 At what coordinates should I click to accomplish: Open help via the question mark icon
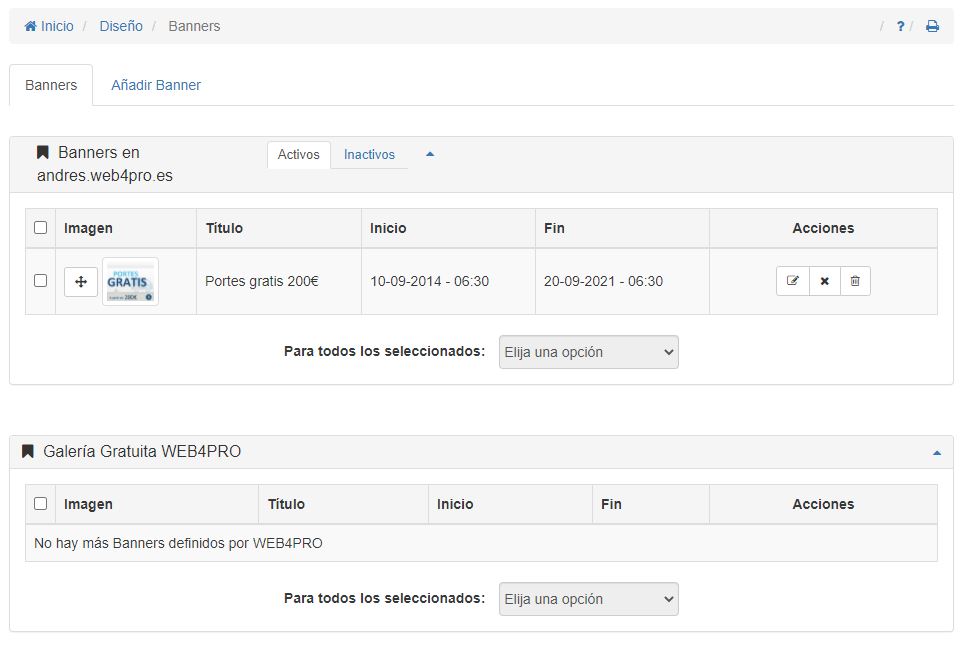pos(900,26)
